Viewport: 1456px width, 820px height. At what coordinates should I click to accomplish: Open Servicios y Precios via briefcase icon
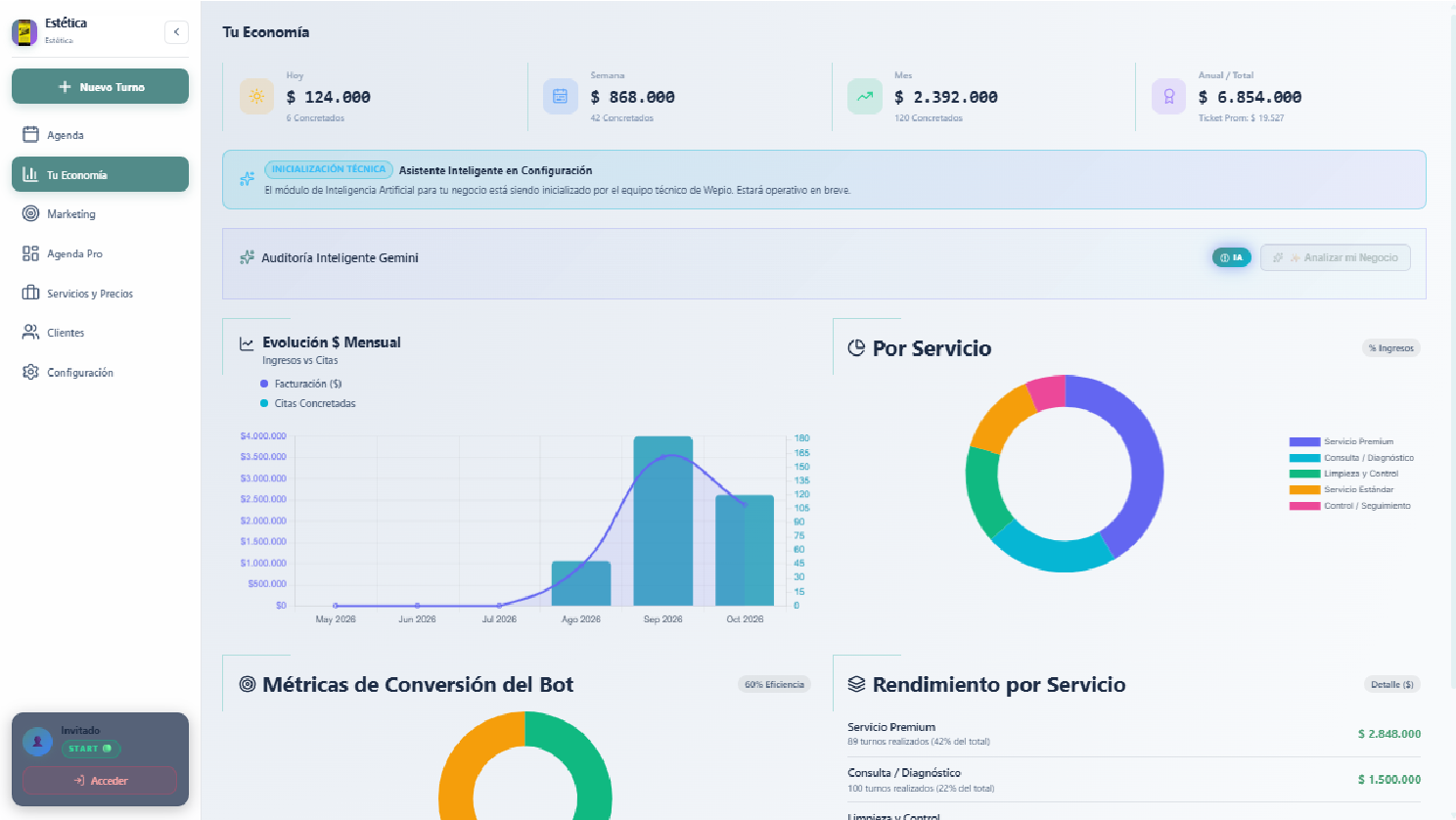(30, 294)
